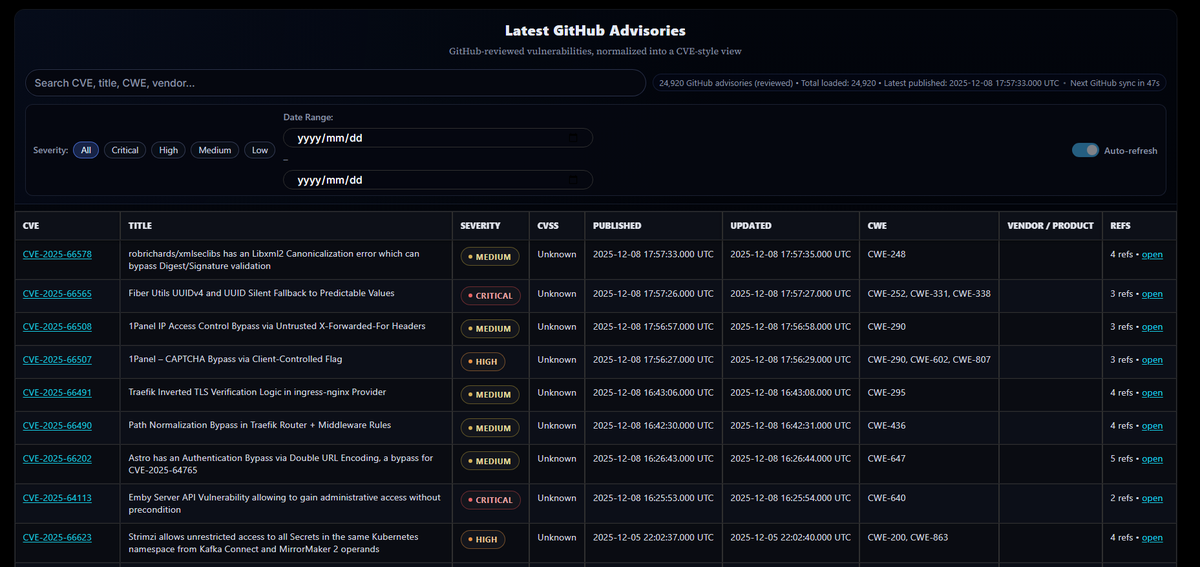Open refs for CVE-2025-66623 row
The width and height of the screenshot is (1200, 567).
[1152, 537]
